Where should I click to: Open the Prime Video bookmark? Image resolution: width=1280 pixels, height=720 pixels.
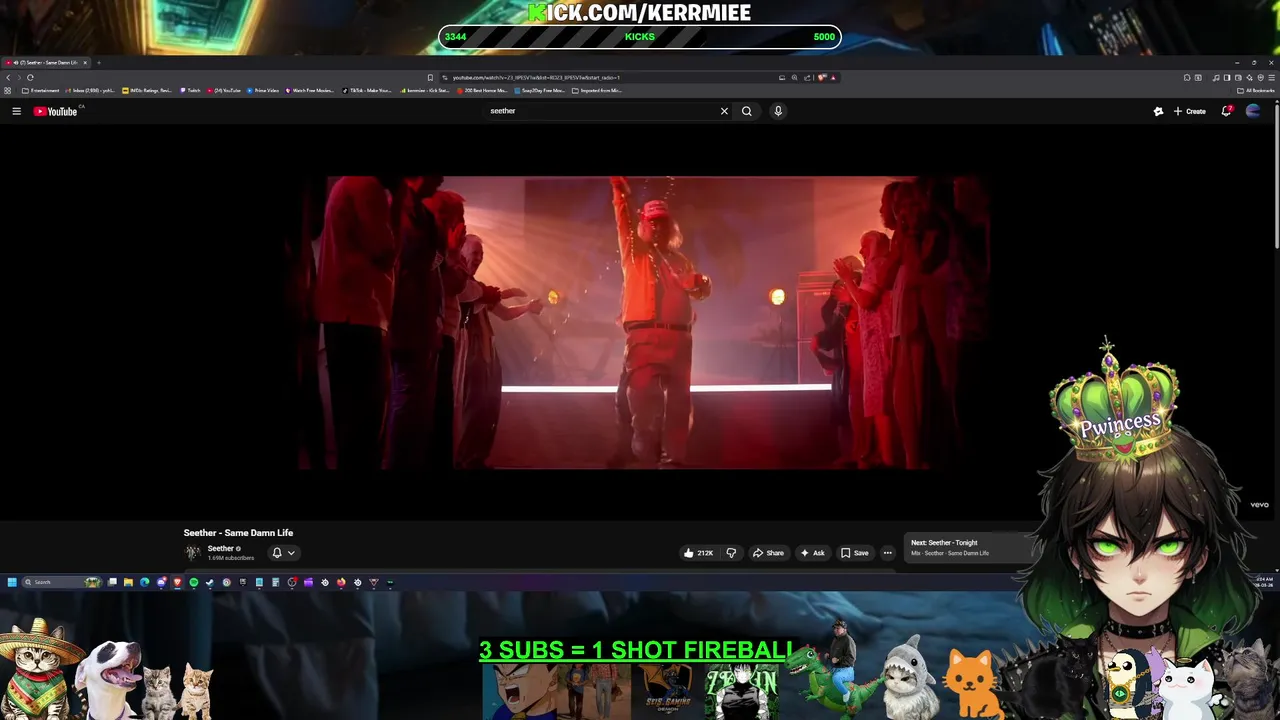point(263,90)
